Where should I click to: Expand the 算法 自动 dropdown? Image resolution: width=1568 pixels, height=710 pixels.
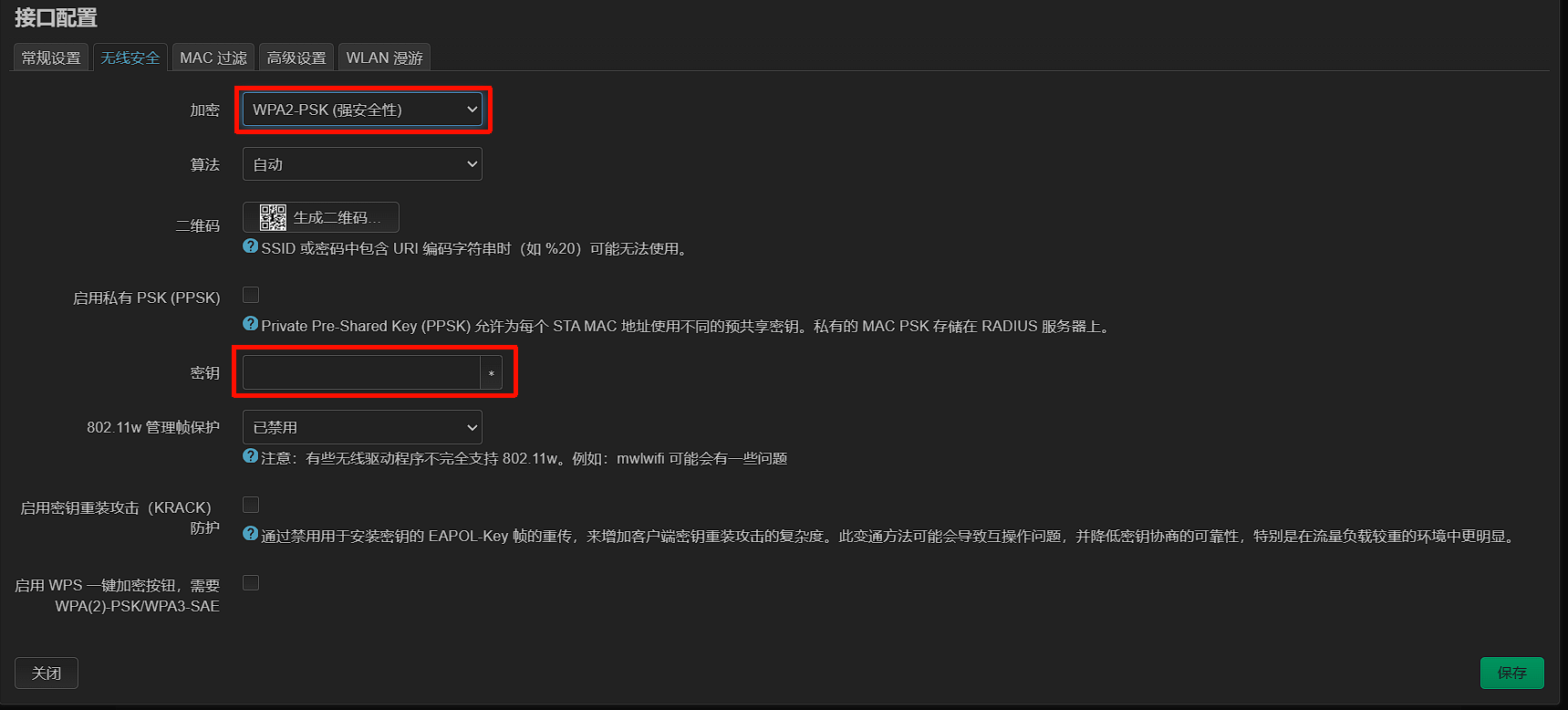tap(362, 164)
